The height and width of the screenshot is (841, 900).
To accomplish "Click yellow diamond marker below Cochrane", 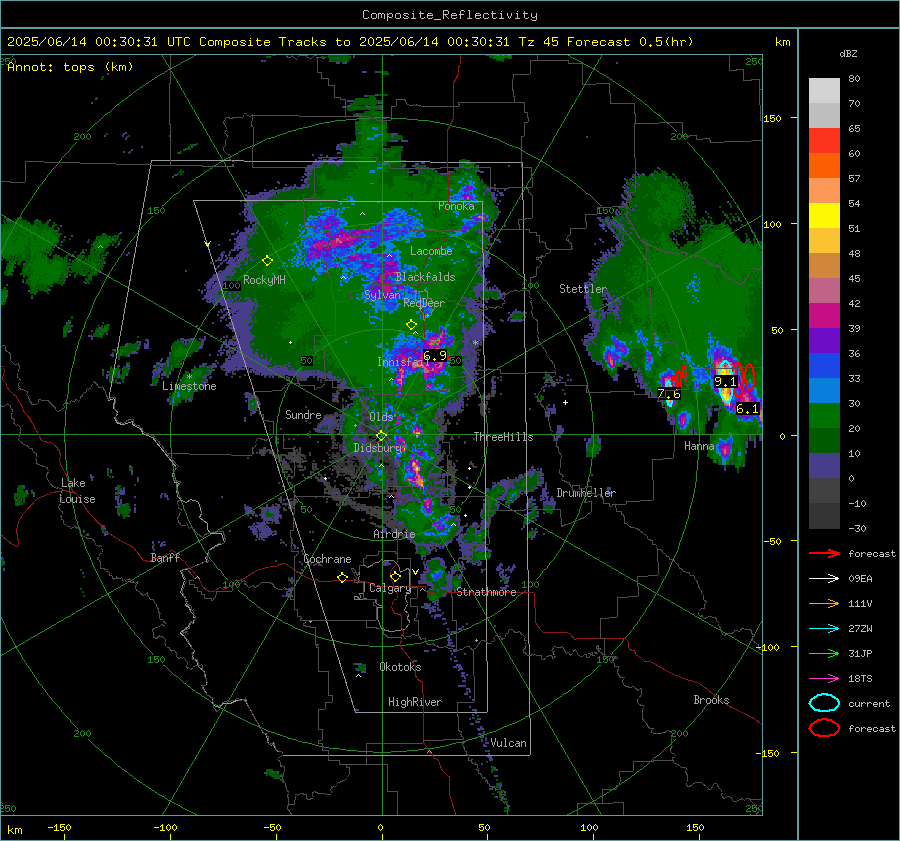I will tap(343, 577).
